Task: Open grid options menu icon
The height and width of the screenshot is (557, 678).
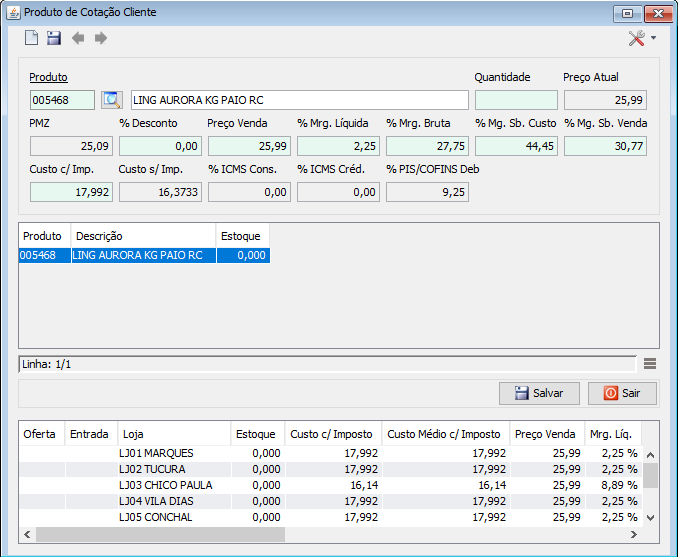Action: click(650, 364)
